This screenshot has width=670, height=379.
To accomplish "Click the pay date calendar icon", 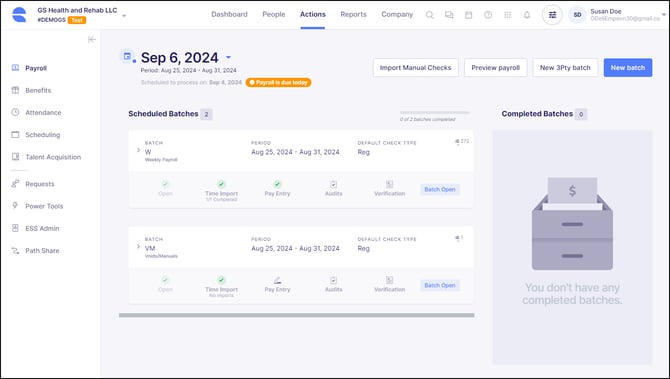I will click(127, 56).
